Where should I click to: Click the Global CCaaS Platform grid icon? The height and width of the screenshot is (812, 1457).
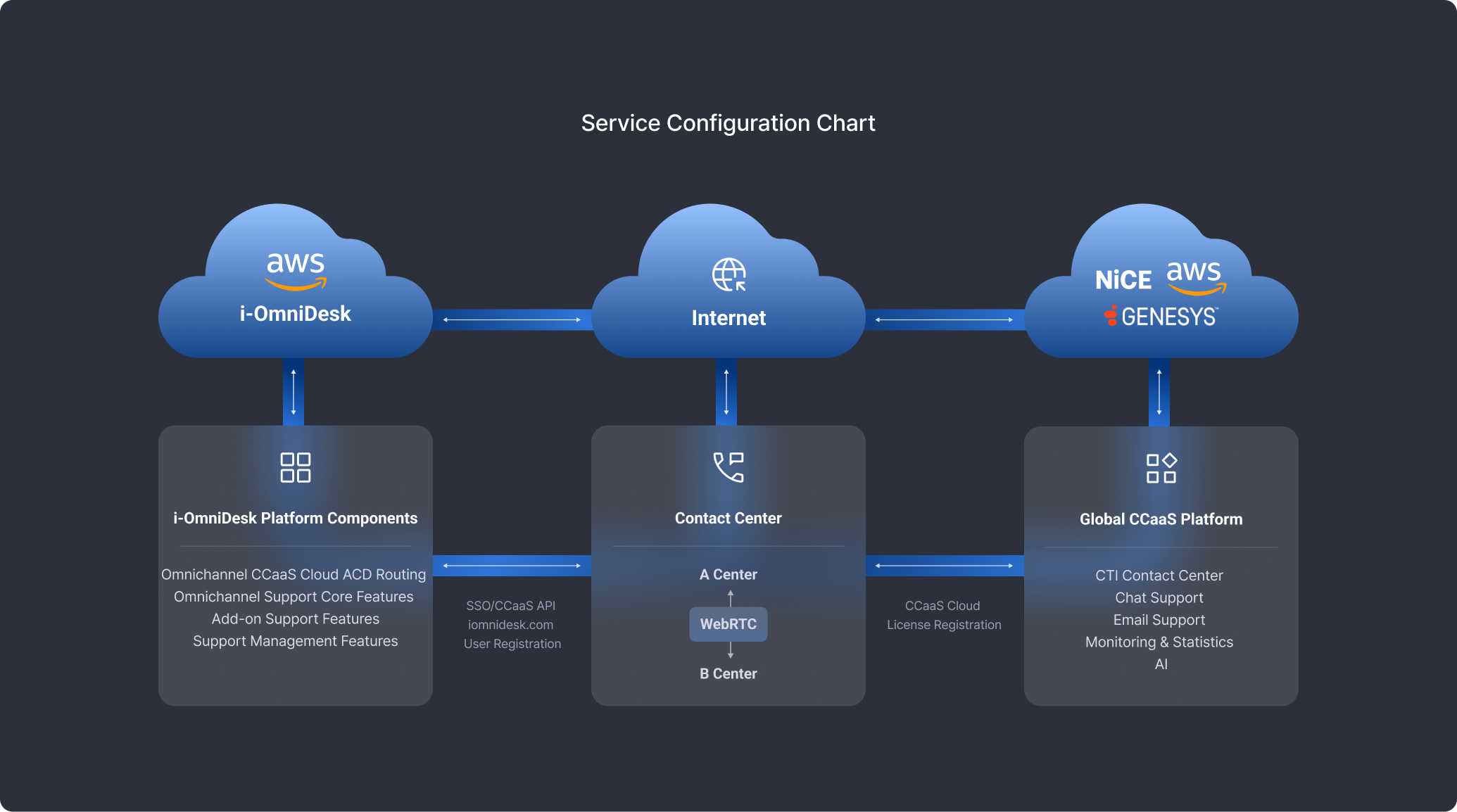click(1161, 468)
